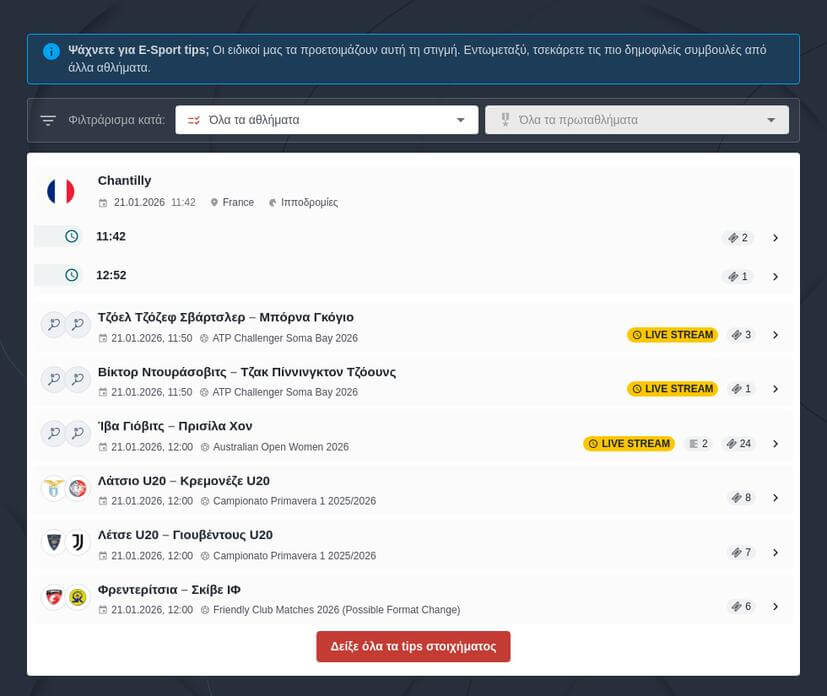This screenshot has width=827, height=696.
Task: Click the Fredericia club logo
Action: tap(53, 597)
